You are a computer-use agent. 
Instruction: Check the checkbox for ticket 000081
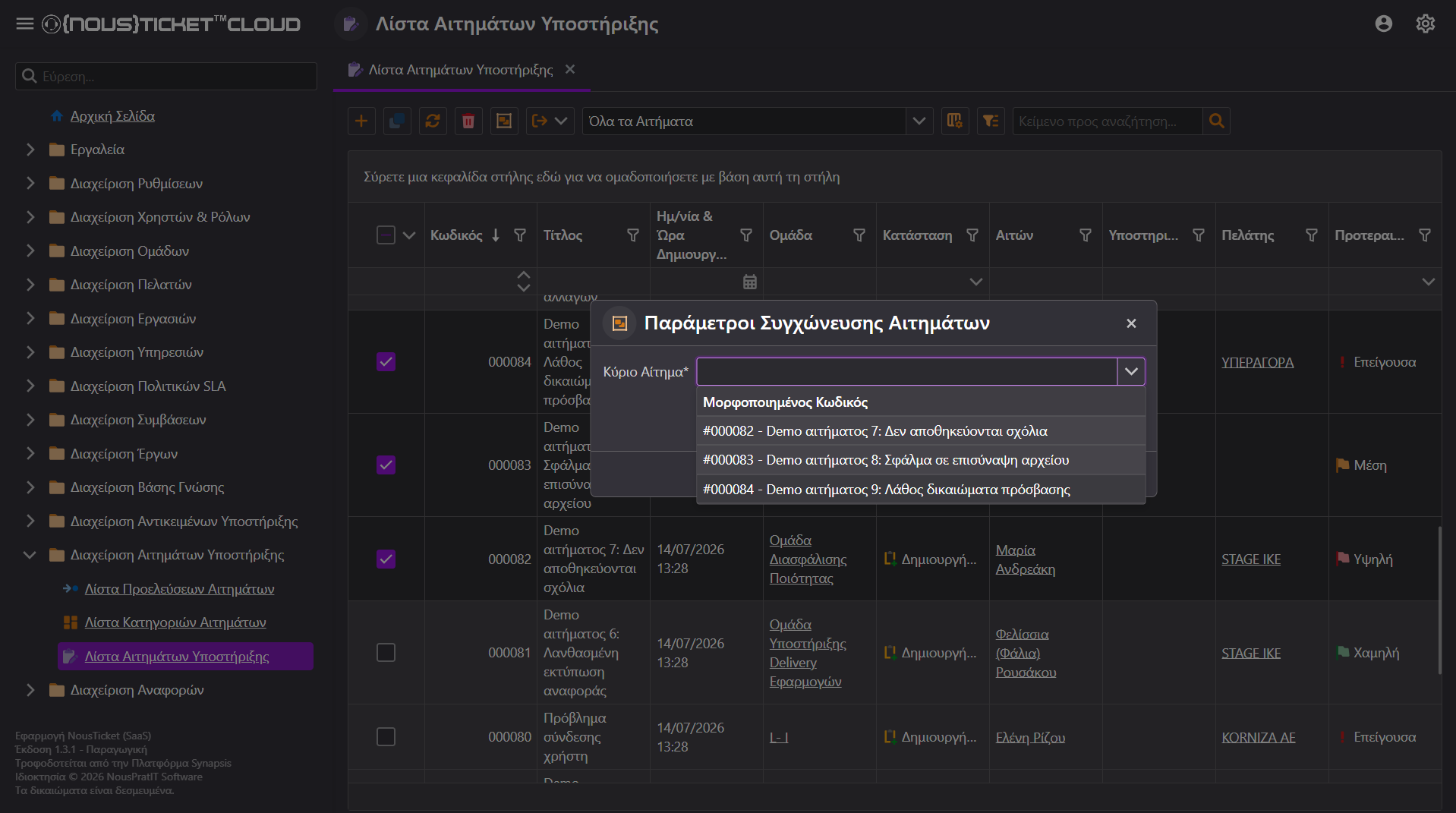(x=386, y=653)
